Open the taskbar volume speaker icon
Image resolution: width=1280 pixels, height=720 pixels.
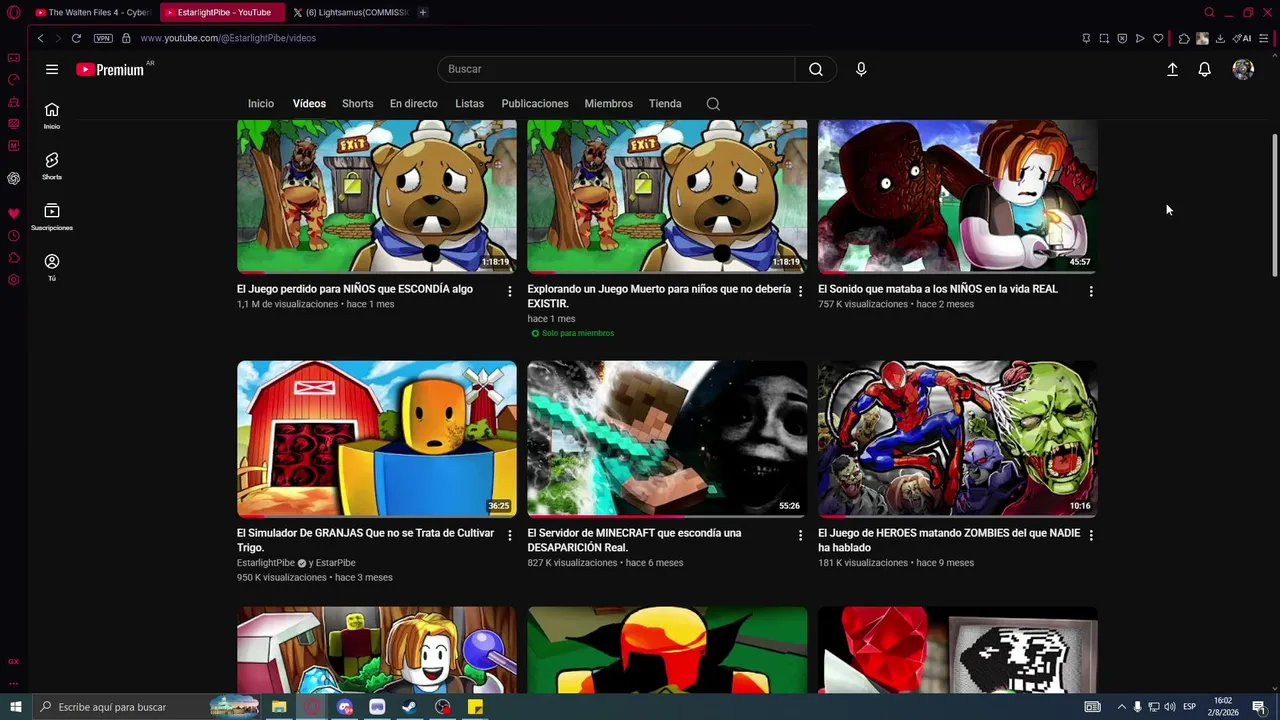pos(1170,707)
